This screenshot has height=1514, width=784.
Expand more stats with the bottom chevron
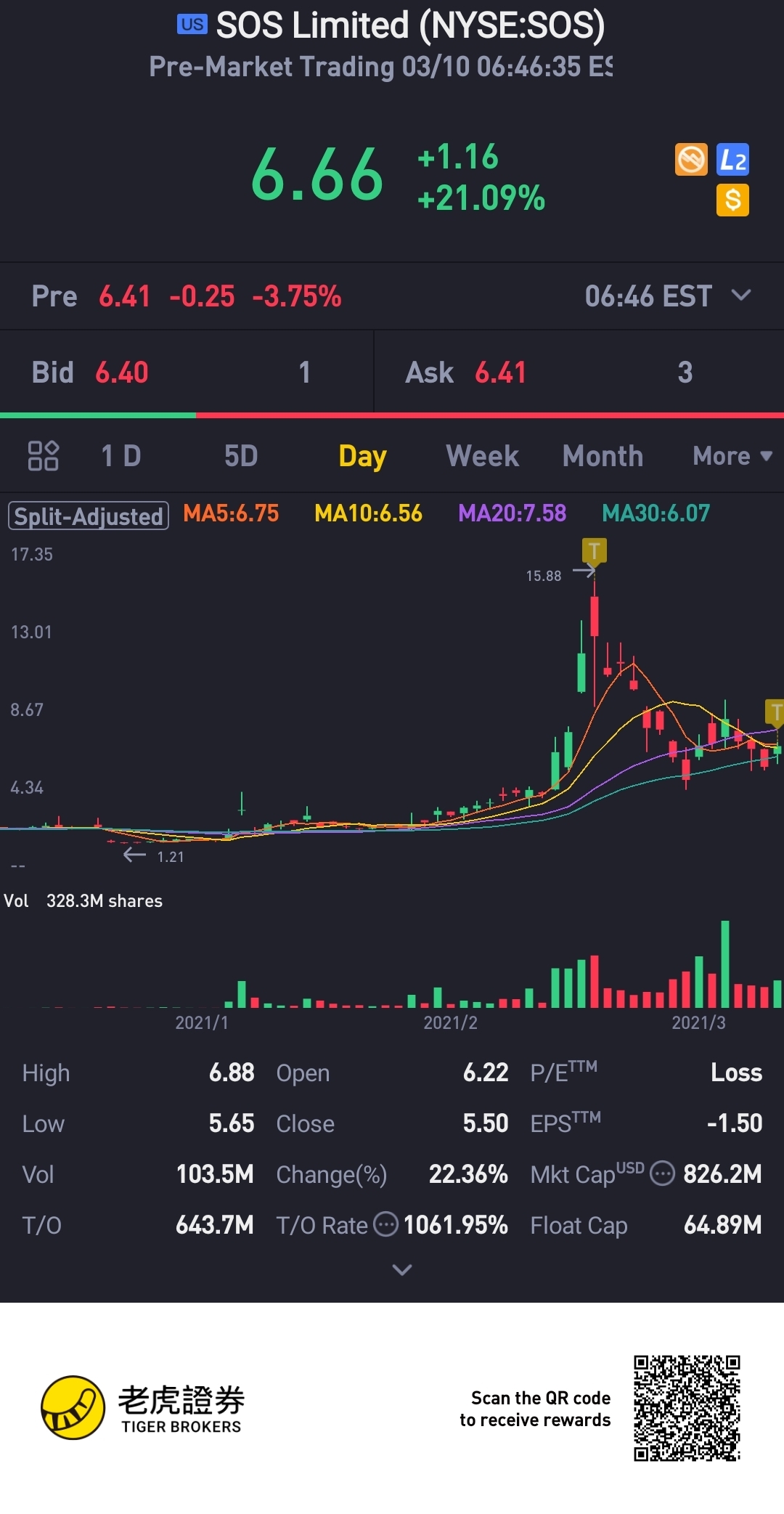pyautogui.click(x=401, y=1269)
